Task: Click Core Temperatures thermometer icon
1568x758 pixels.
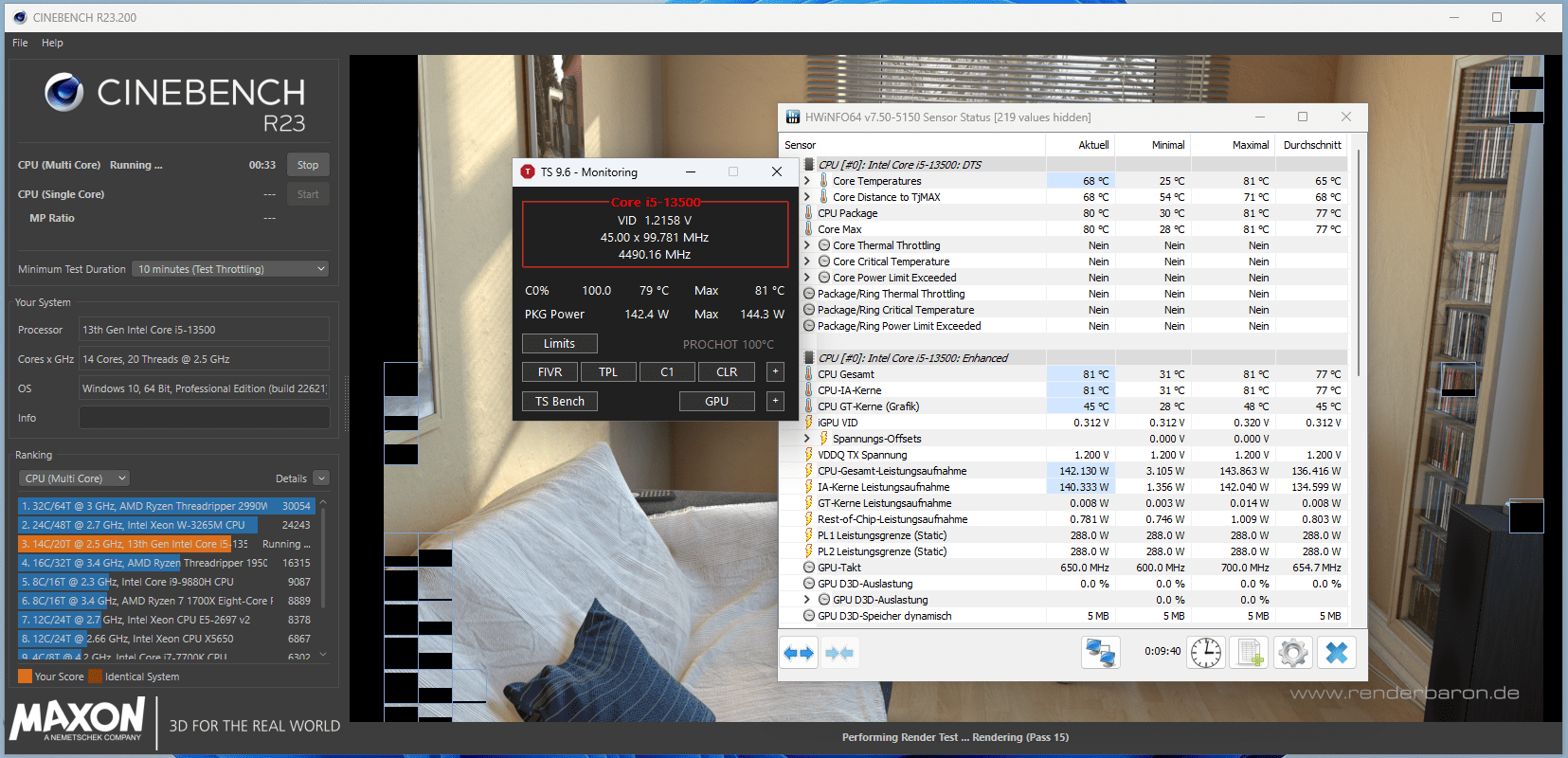Action: click(823, 180)
